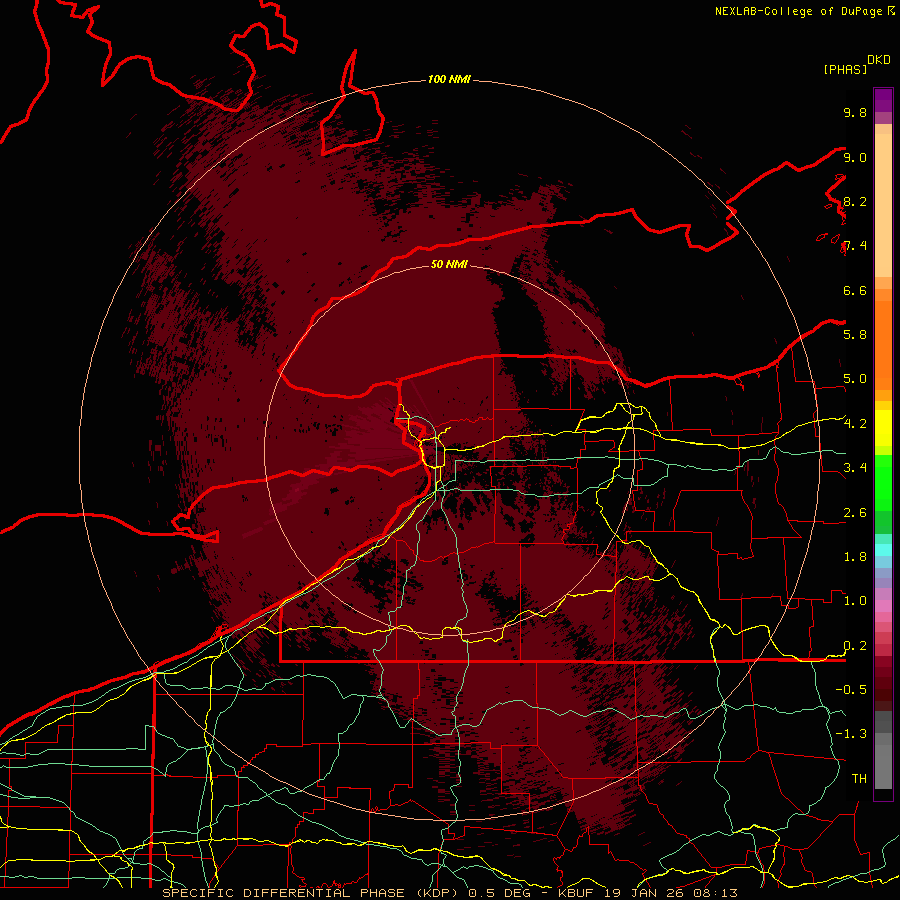The image size is (900, 900).
Task: Click the yellow segment of the color bar
Action: tap(883, 428)
